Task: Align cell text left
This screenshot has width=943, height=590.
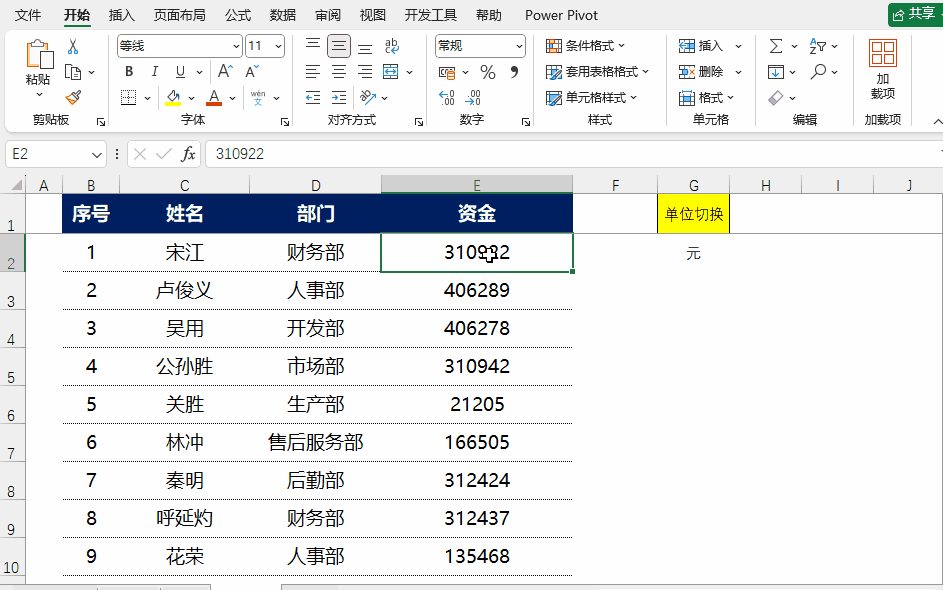Action: [x=313, y=72]
